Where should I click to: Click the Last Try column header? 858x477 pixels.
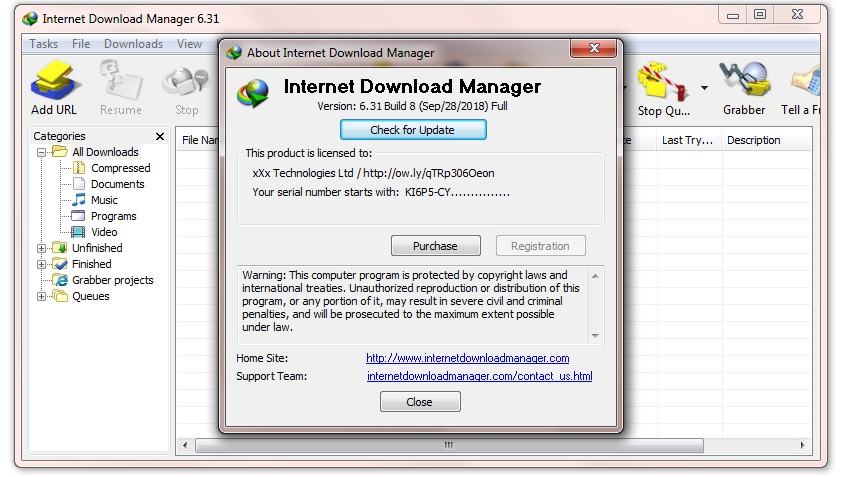(x=687, y=140)
